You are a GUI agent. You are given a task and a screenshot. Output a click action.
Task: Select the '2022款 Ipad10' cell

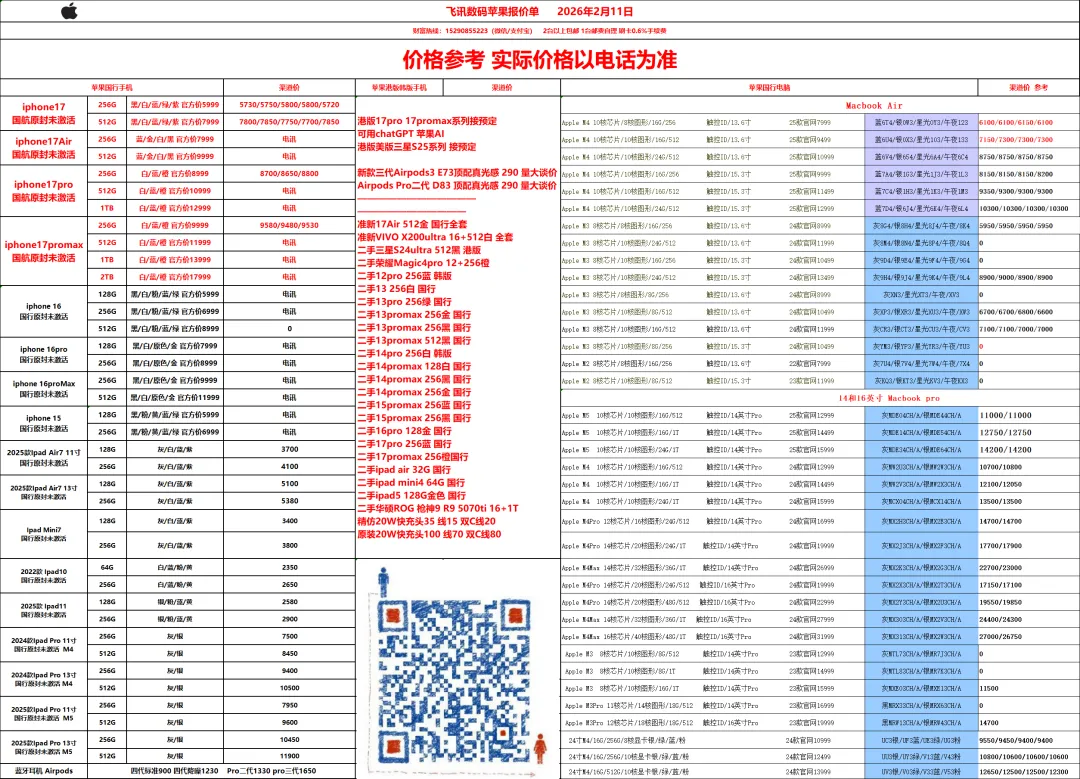pos(43,576)
